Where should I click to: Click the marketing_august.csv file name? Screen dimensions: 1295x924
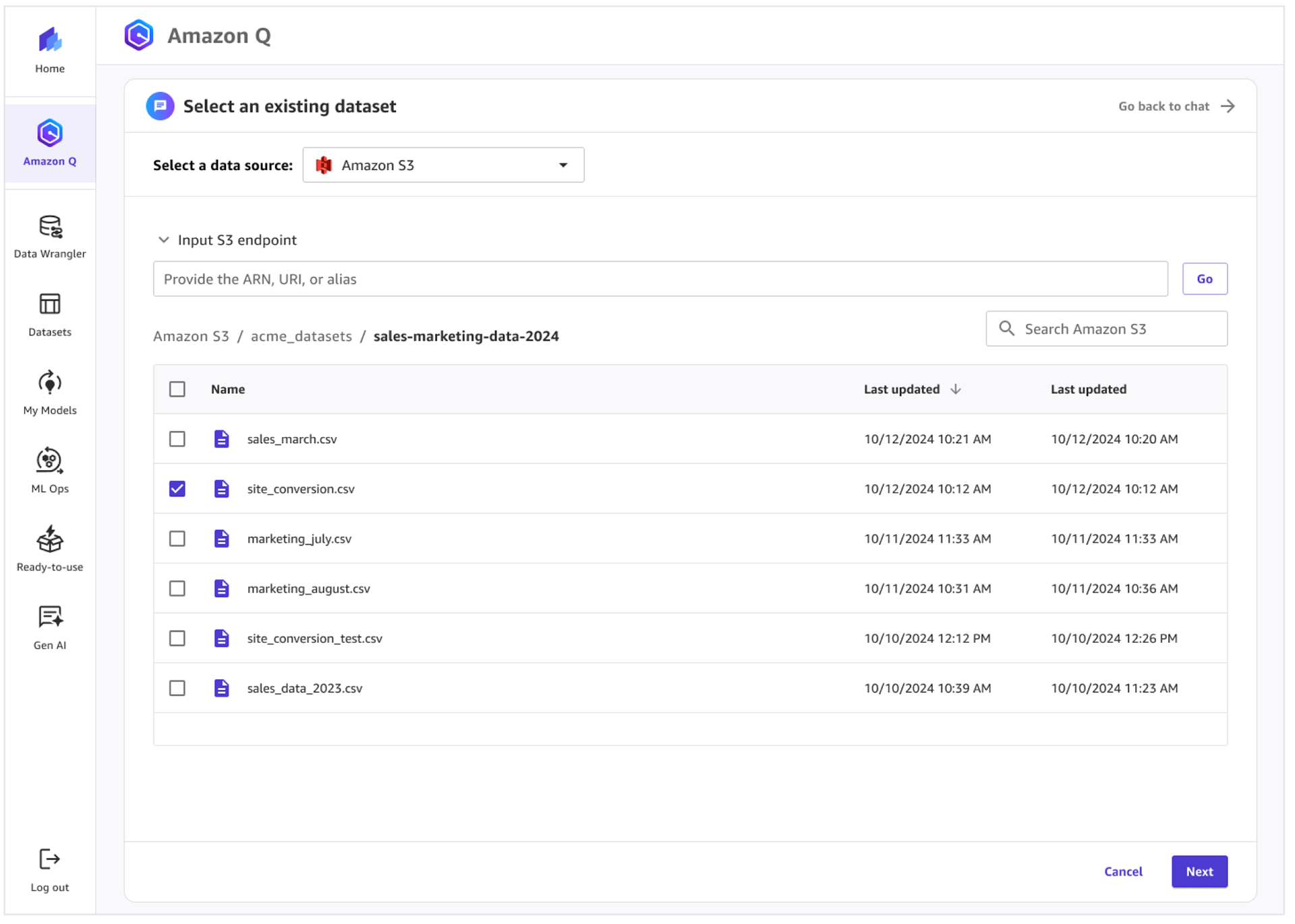309,589
